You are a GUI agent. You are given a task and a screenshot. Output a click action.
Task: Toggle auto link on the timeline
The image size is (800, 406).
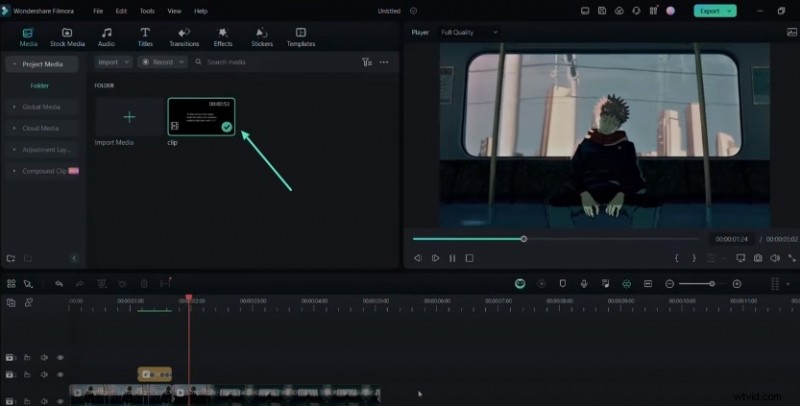pos(29,302)
